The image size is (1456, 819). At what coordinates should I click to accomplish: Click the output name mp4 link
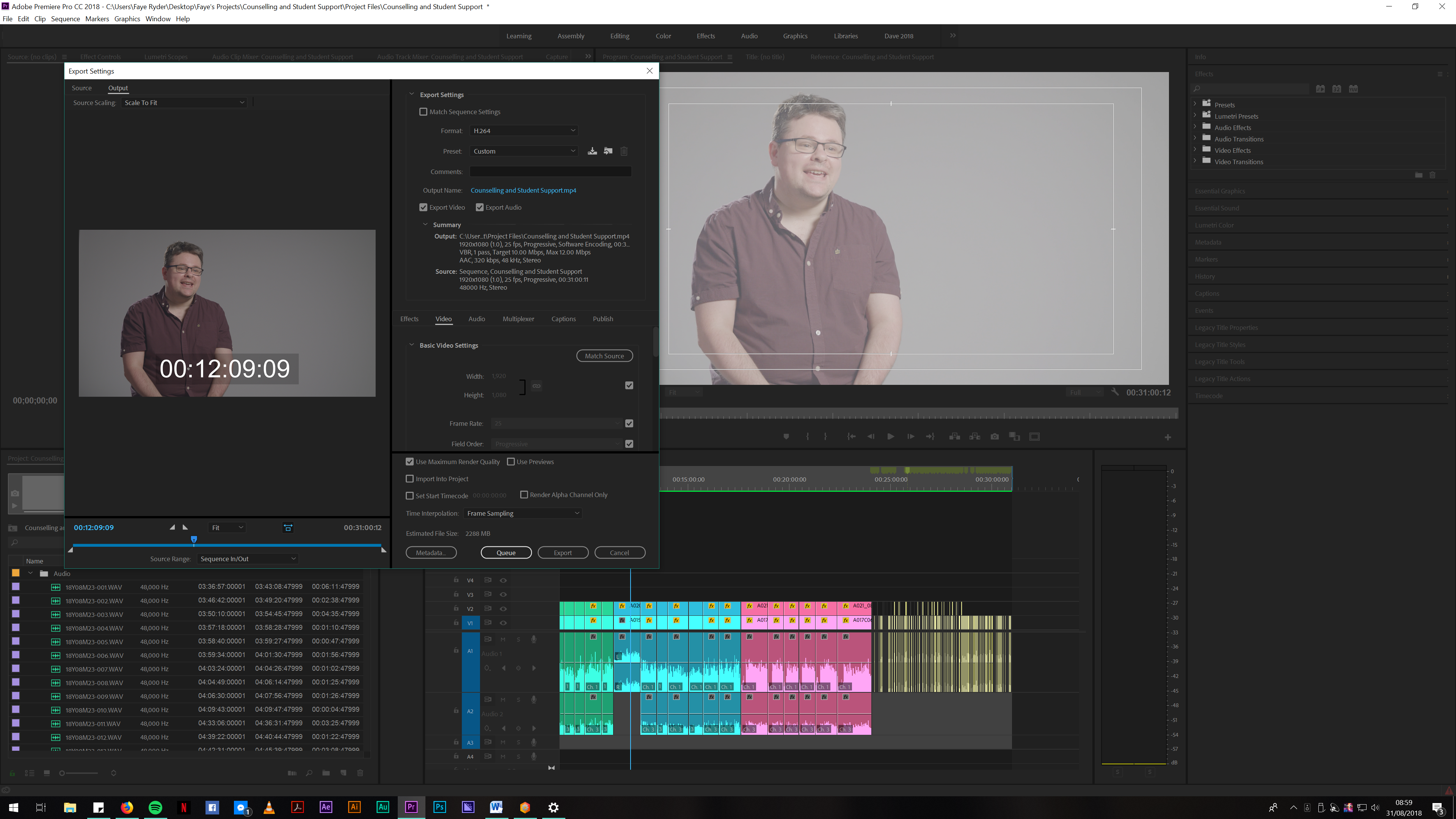523,190
